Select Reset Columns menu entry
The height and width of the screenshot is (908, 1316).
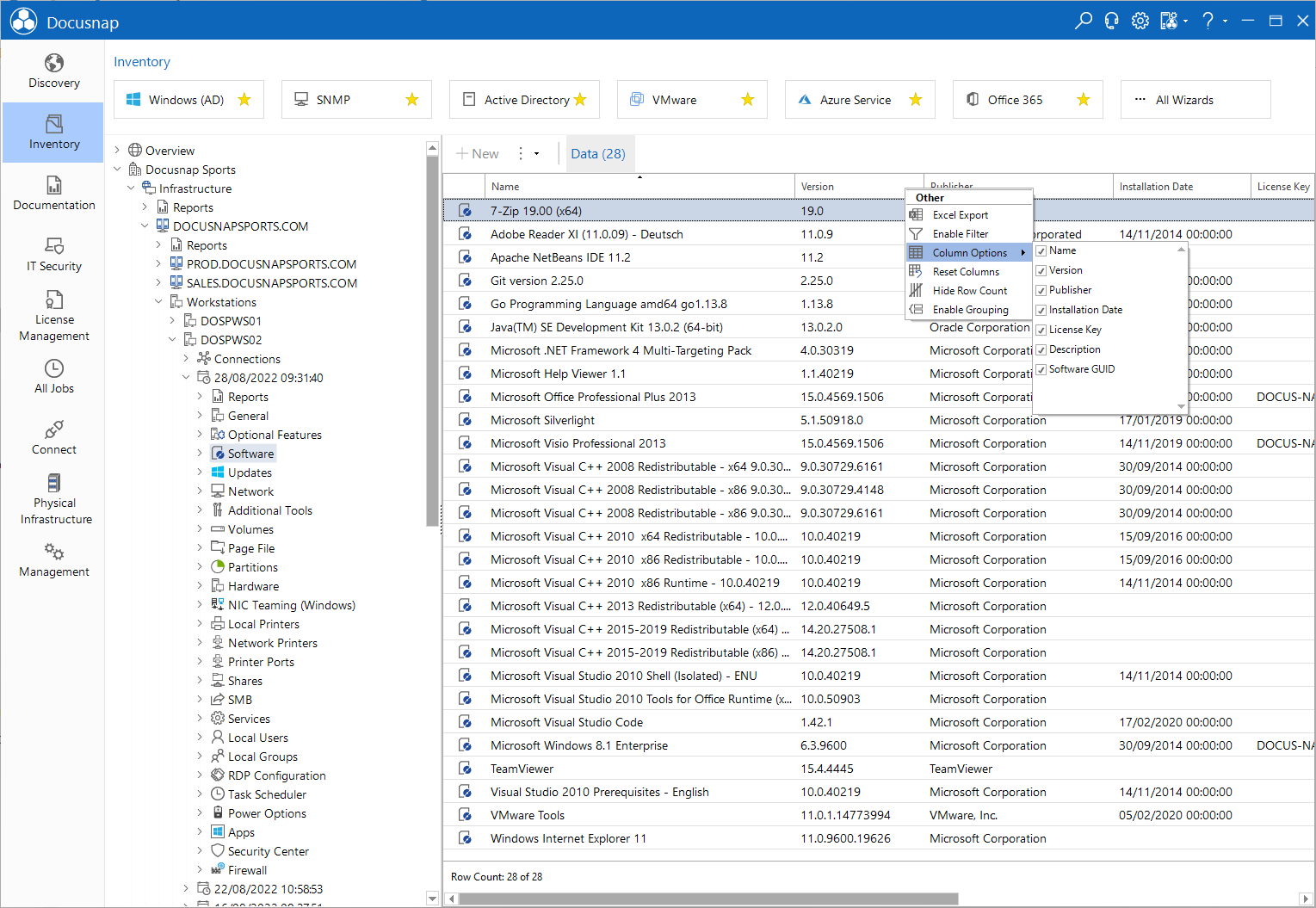click(969, 272)
